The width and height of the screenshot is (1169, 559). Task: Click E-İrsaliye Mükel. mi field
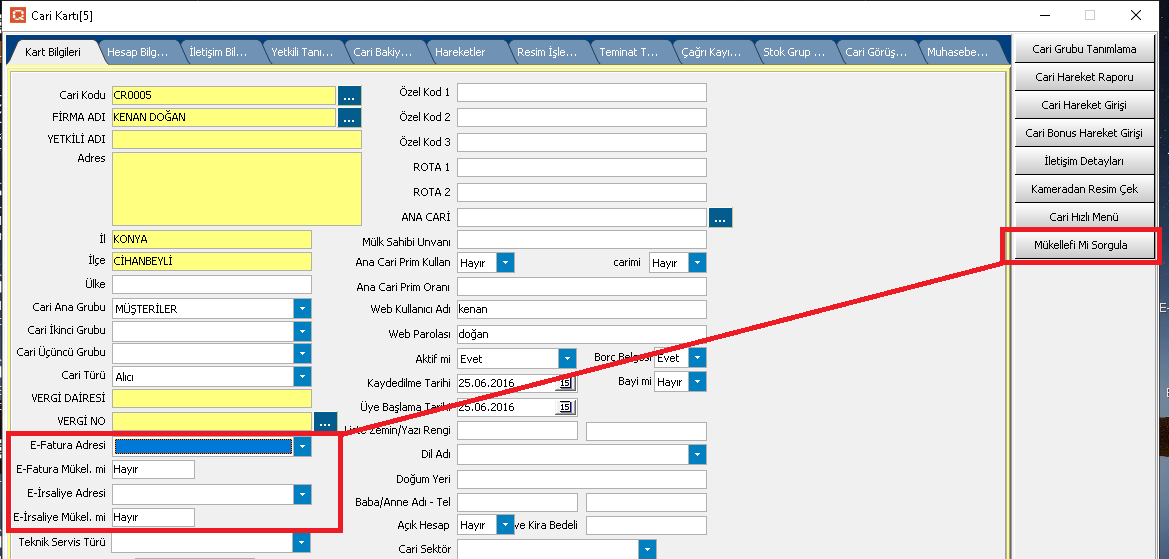(153, 517)
